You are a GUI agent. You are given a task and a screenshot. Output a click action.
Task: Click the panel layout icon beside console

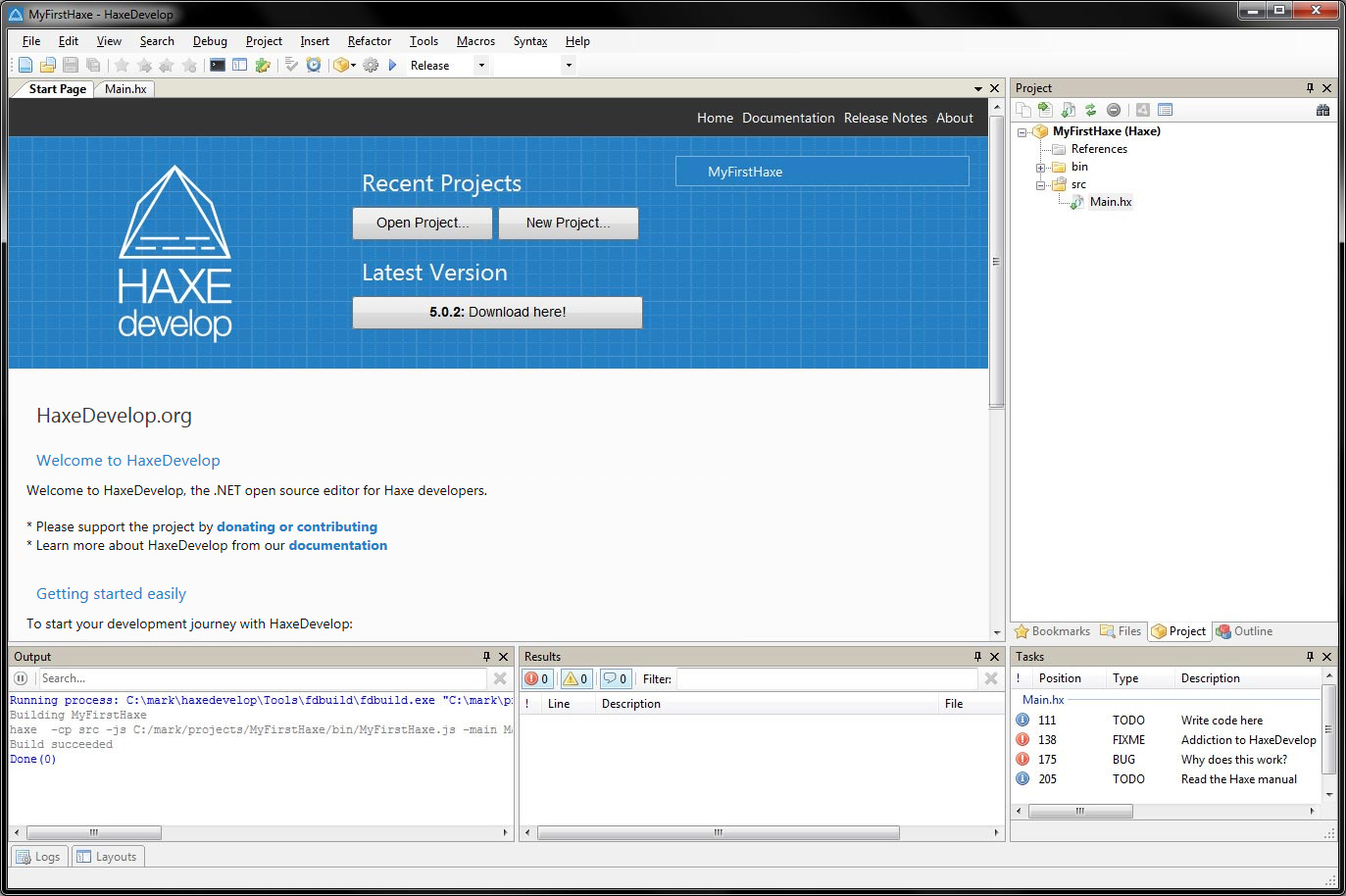click(x=239, y=65)
